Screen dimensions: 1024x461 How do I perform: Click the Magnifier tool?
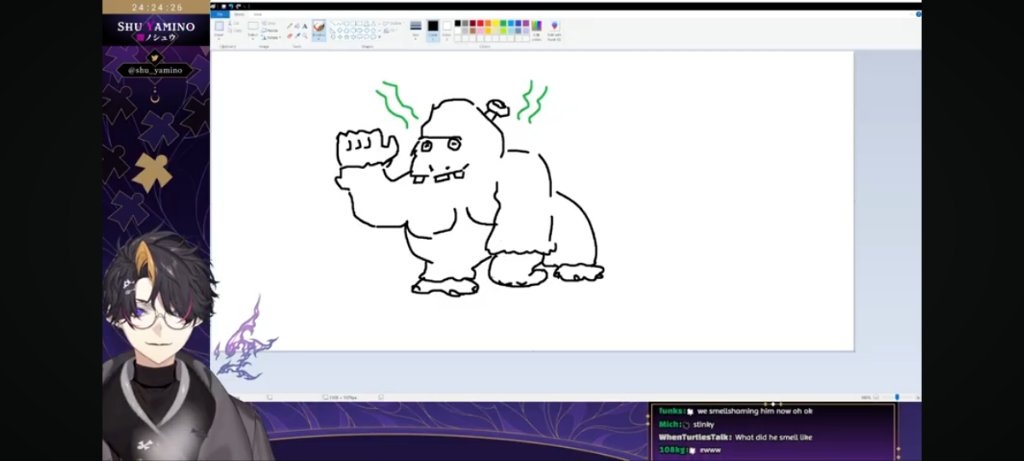coord(305,36)
